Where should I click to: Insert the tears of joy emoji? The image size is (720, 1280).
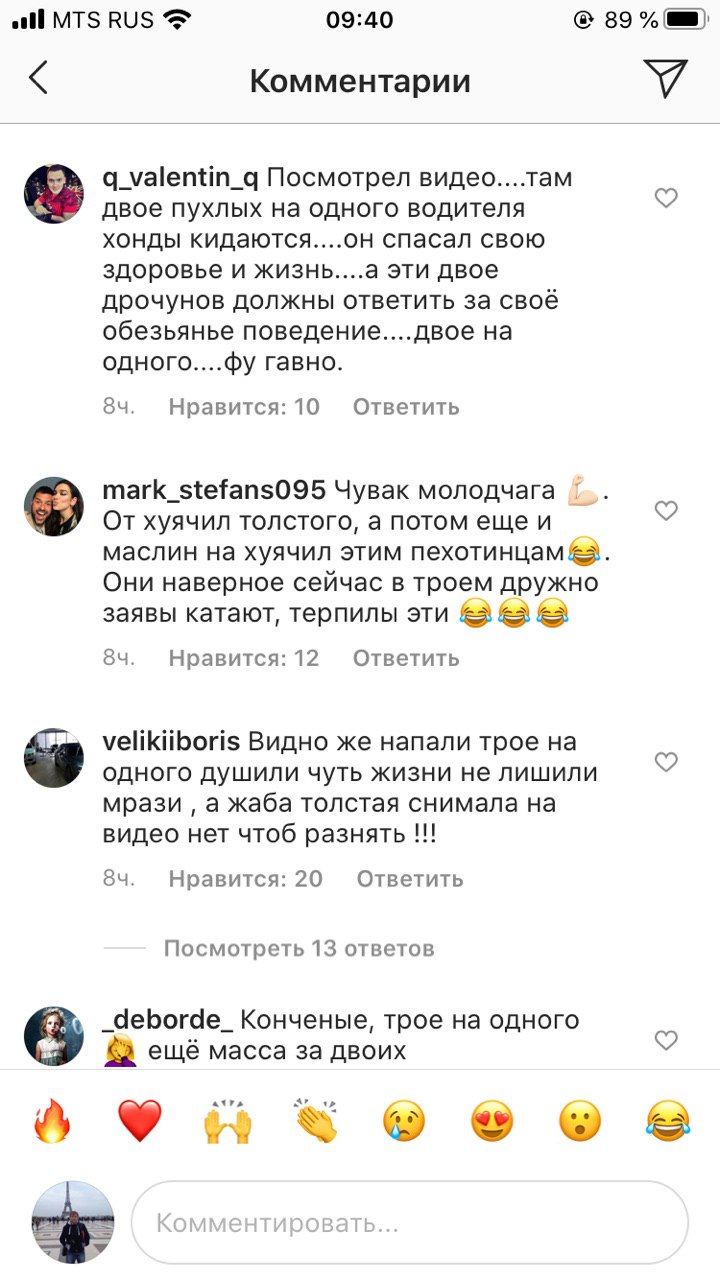point(668,1121)
